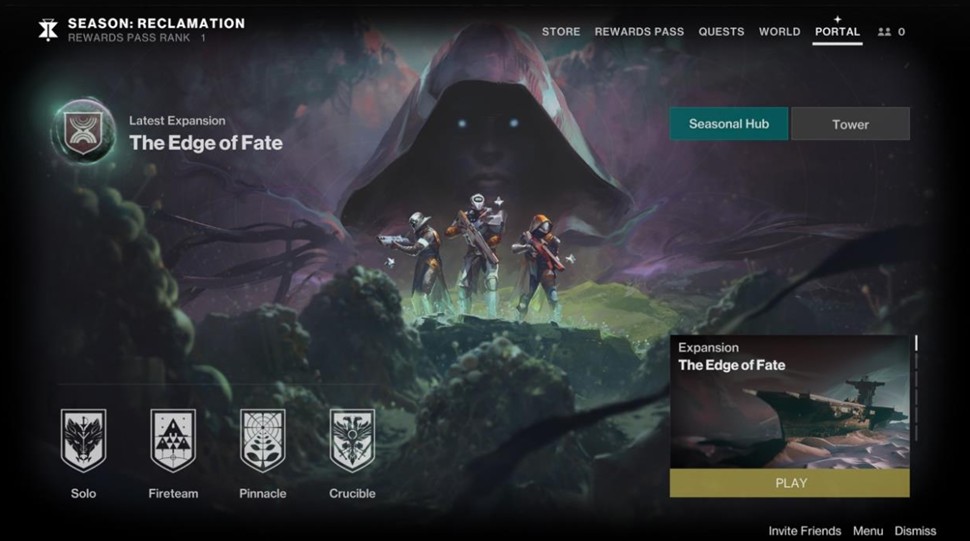Open the Quests tab
The width and height of the screenshot is (970, 541).
click(x=721, y=32)
